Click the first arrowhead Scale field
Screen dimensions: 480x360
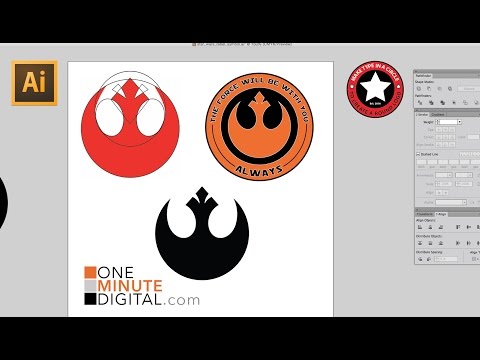click(444, 184)
